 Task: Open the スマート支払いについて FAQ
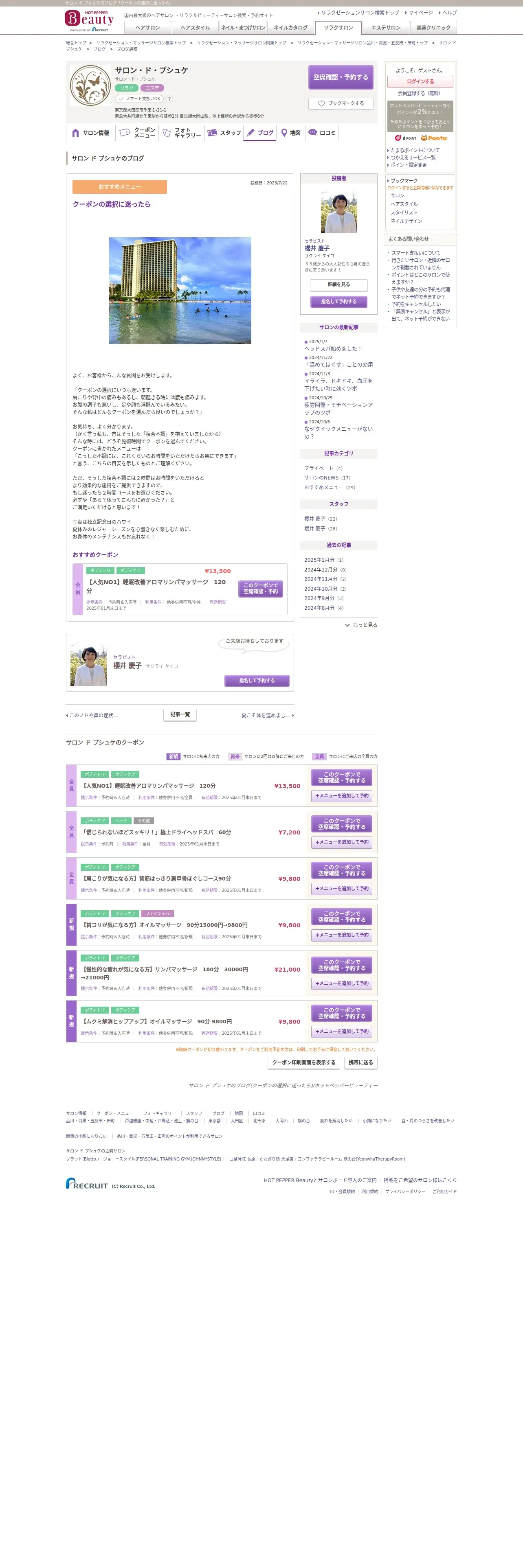(416, 253)
